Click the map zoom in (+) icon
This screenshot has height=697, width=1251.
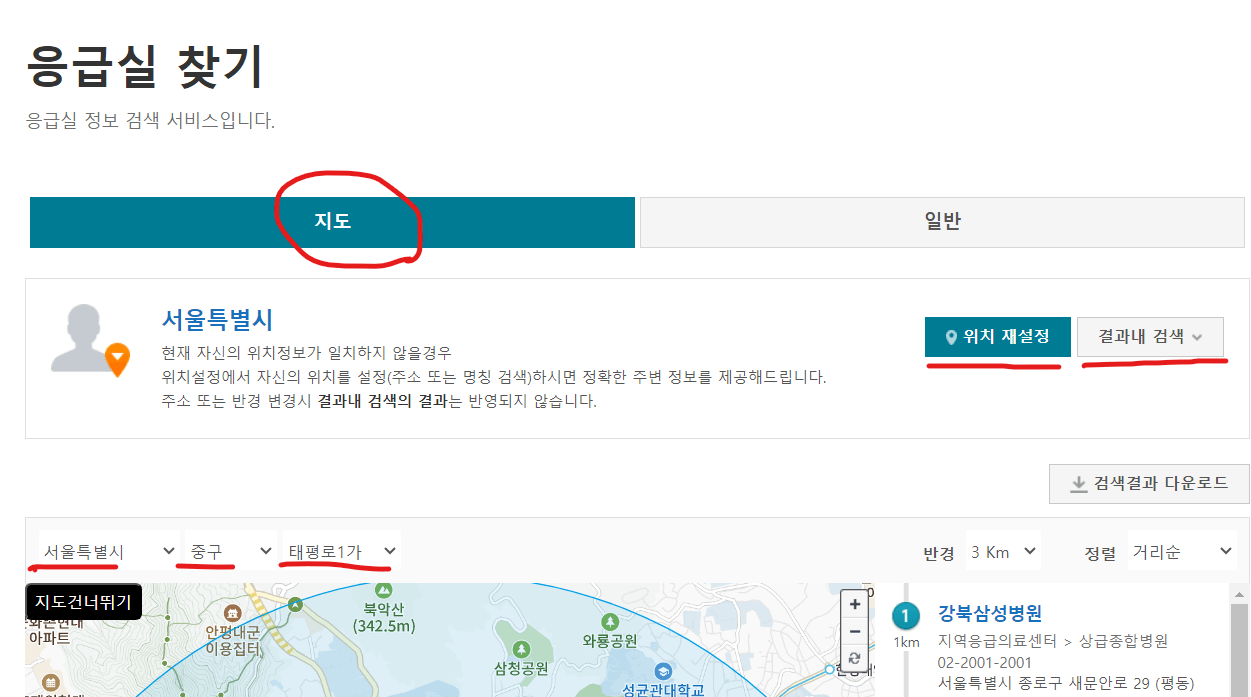854,605
